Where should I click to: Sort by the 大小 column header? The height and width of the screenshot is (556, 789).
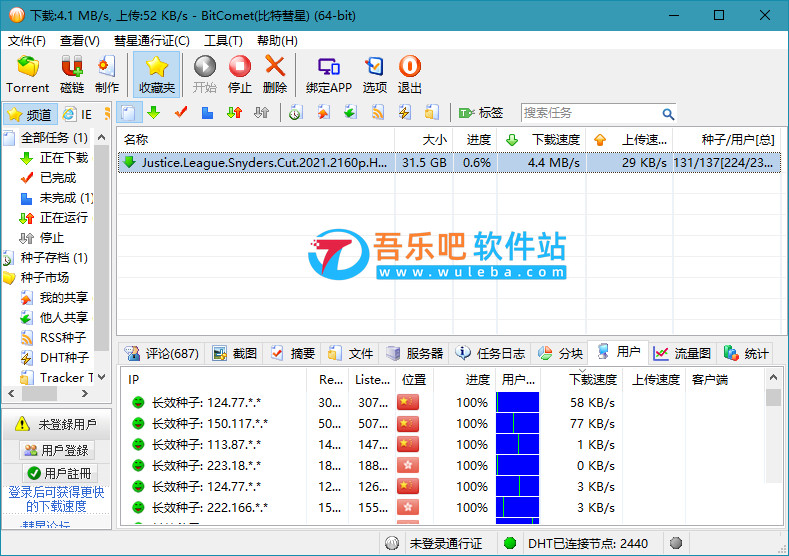424,139
